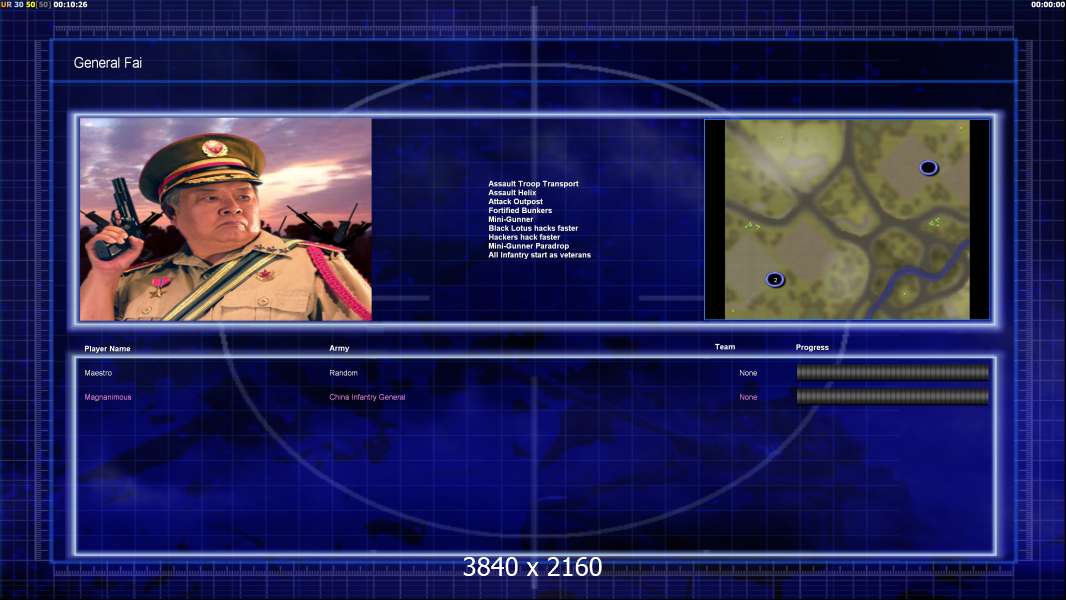Click the Army column header
The image size is (1066, 600).
coord(339,348)
